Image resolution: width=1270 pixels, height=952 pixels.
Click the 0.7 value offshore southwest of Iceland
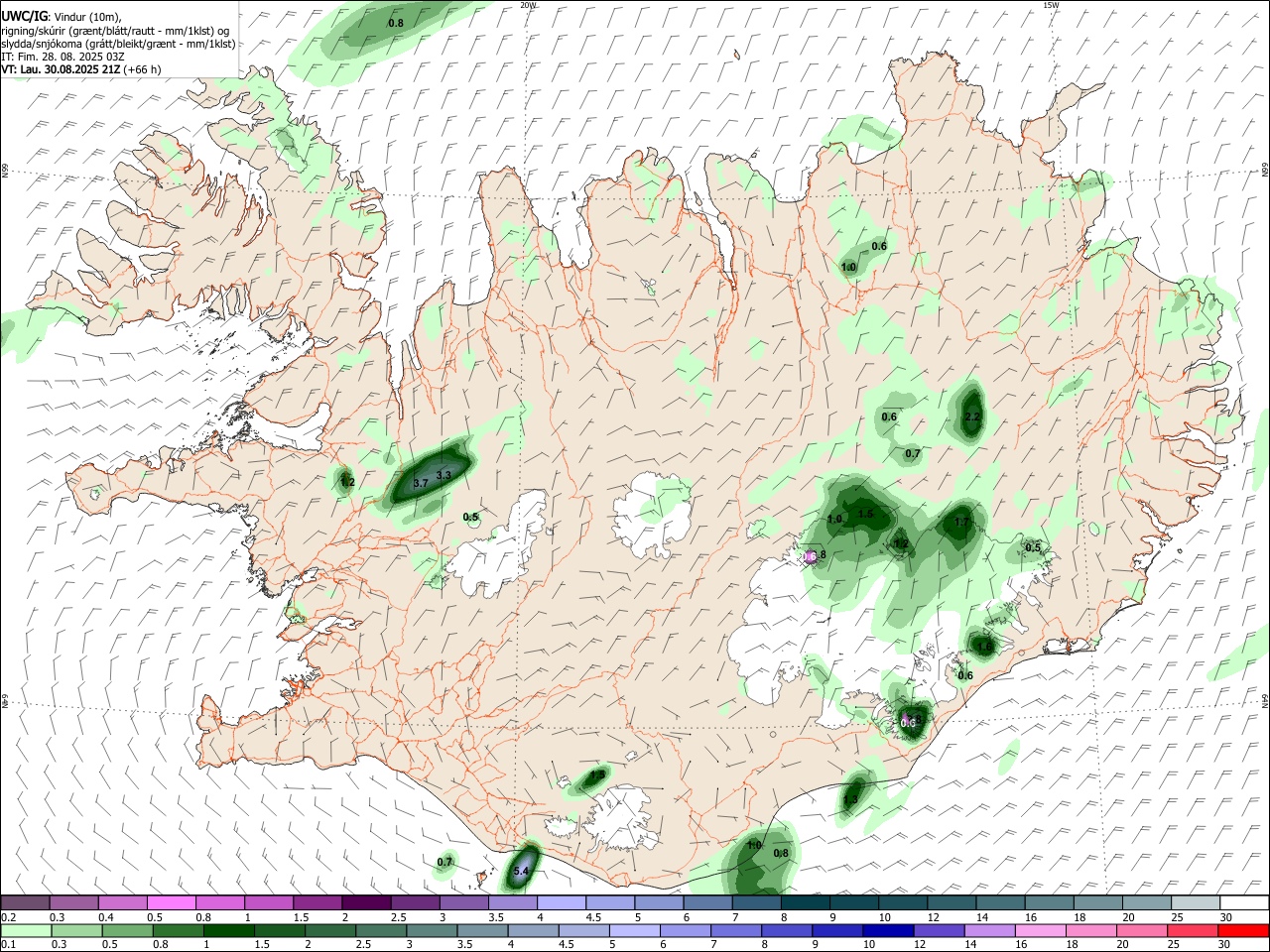pyautogui.click(x=444, y=862)
